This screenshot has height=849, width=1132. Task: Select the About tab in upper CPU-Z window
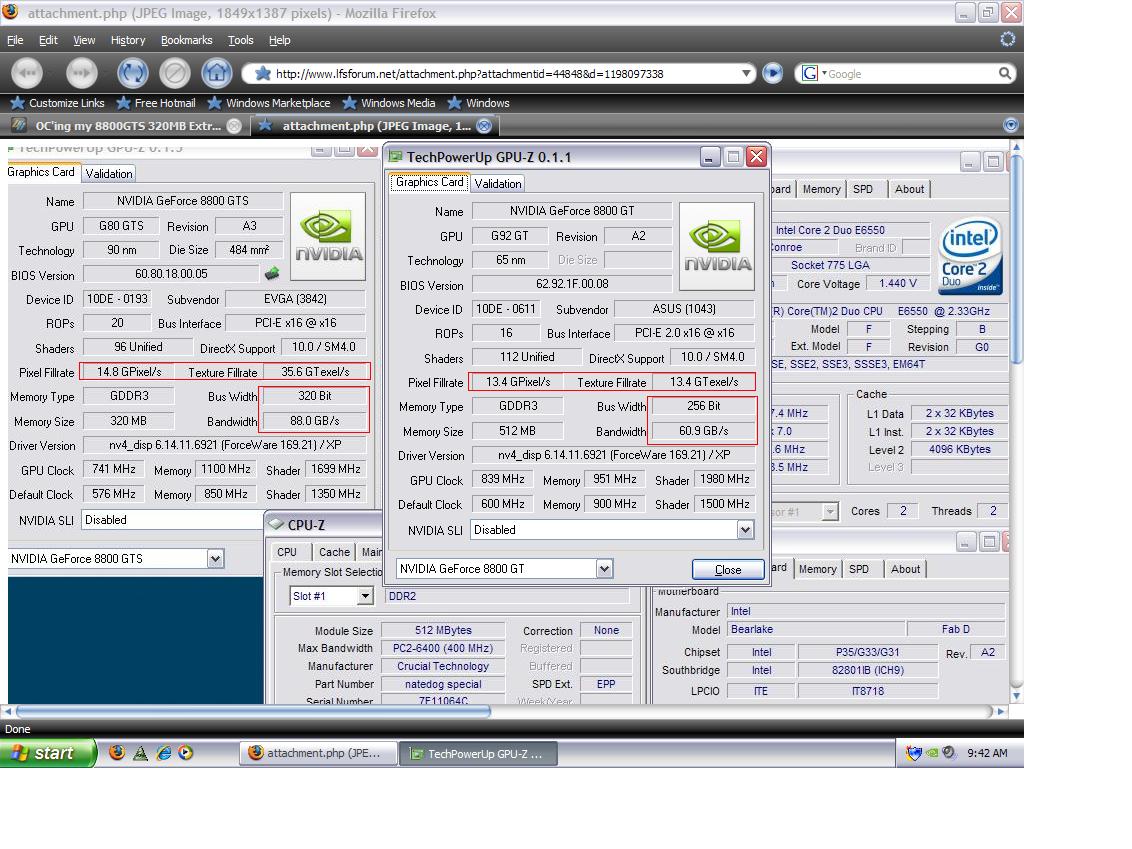(x=910, y=189)
